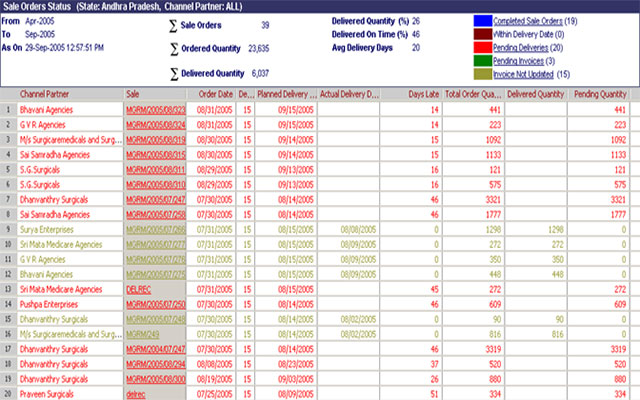This screenshot has height=400, width=640.
Task: Click the dark red Within Delivery Date swatch
Action: pyautogui.click(x=482, y=34)
